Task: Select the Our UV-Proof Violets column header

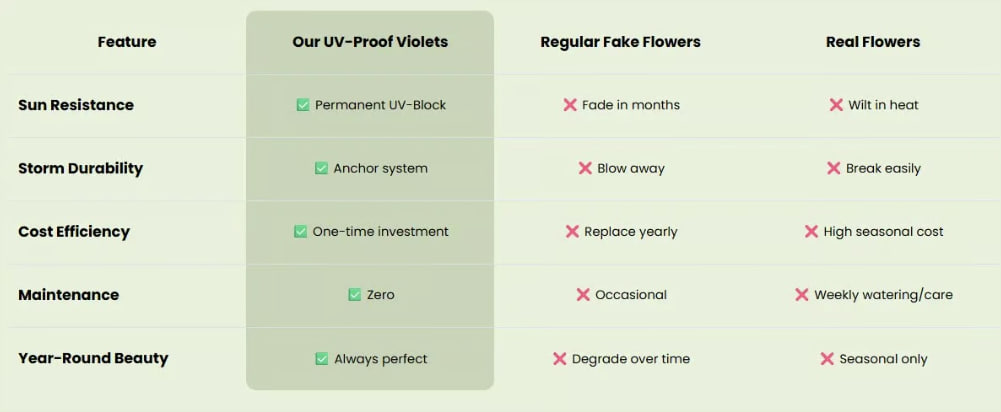Action: coord(370,42)
